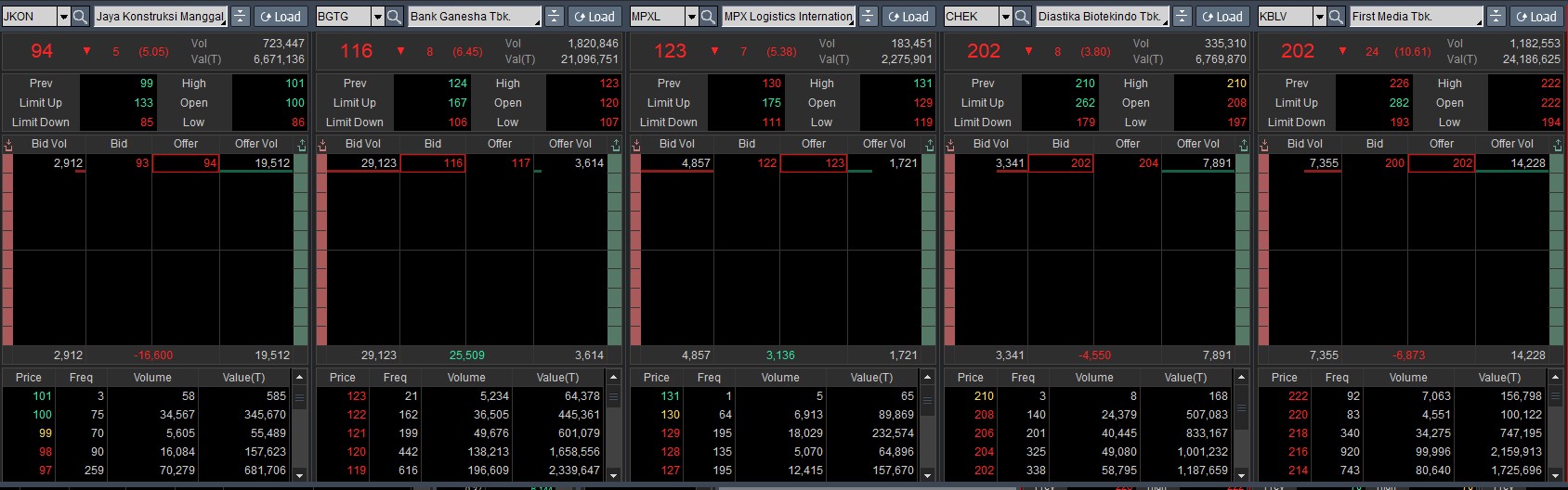Click the red down-arrow icon left of MPXL Bid Vol
This screenshot has width=1568, height=490.
click(636, 144)
